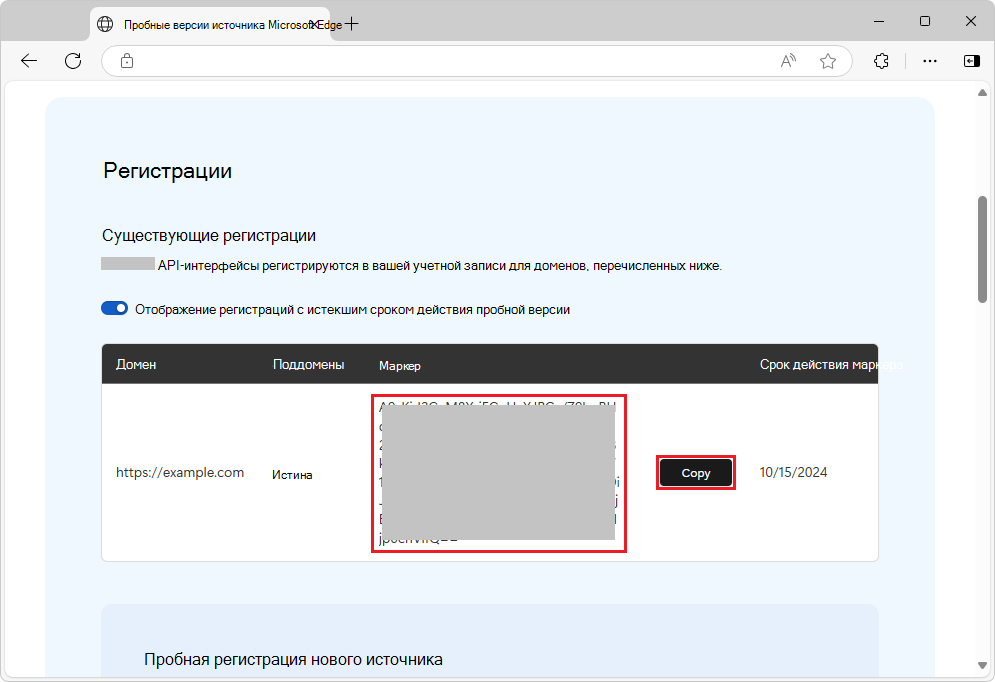Open the Copilot sidebar icon
The image size is (995, 682).
970,60
